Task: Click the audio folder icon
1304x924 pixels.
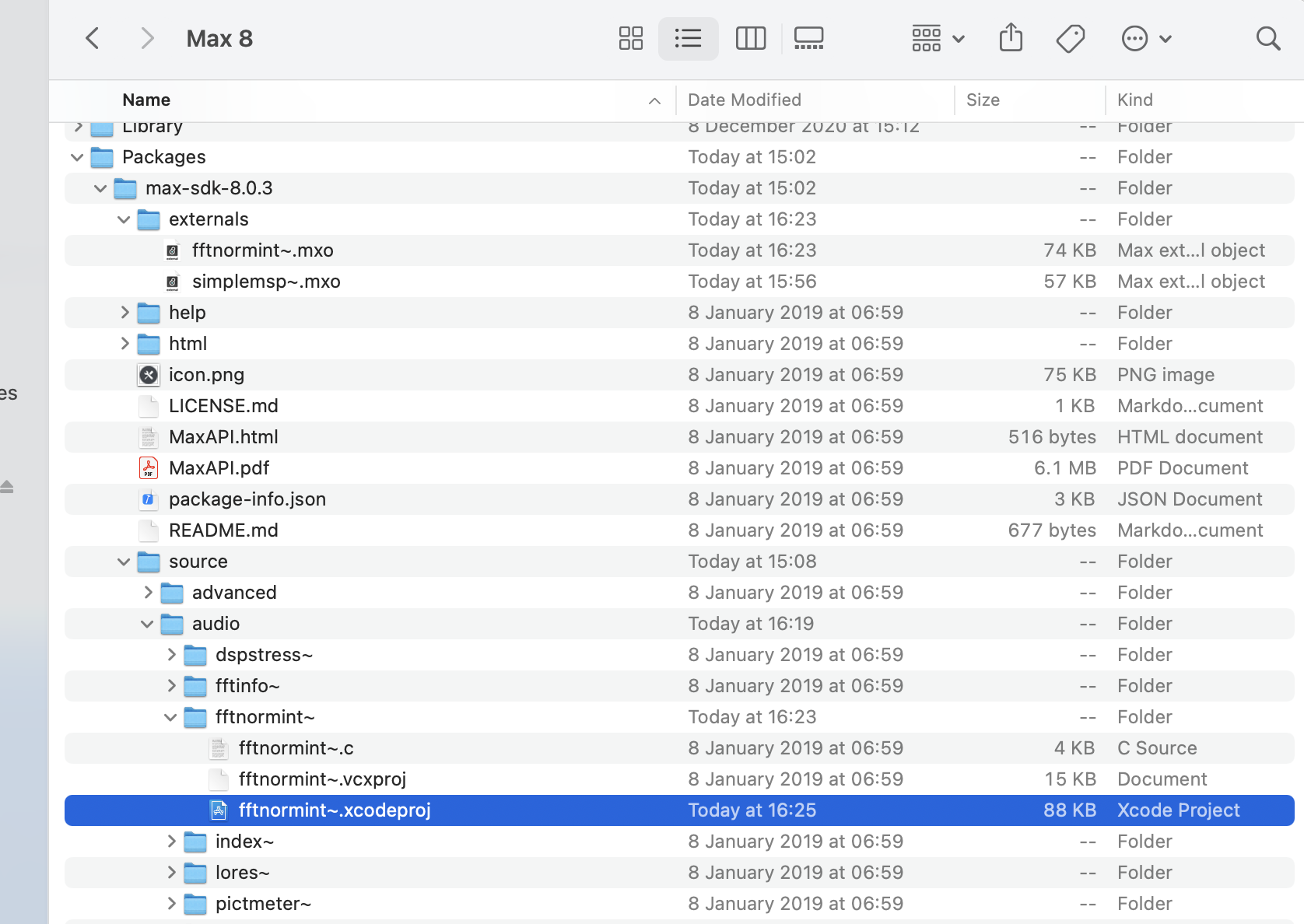Action: pyautogui.click(x=172, y=624)
